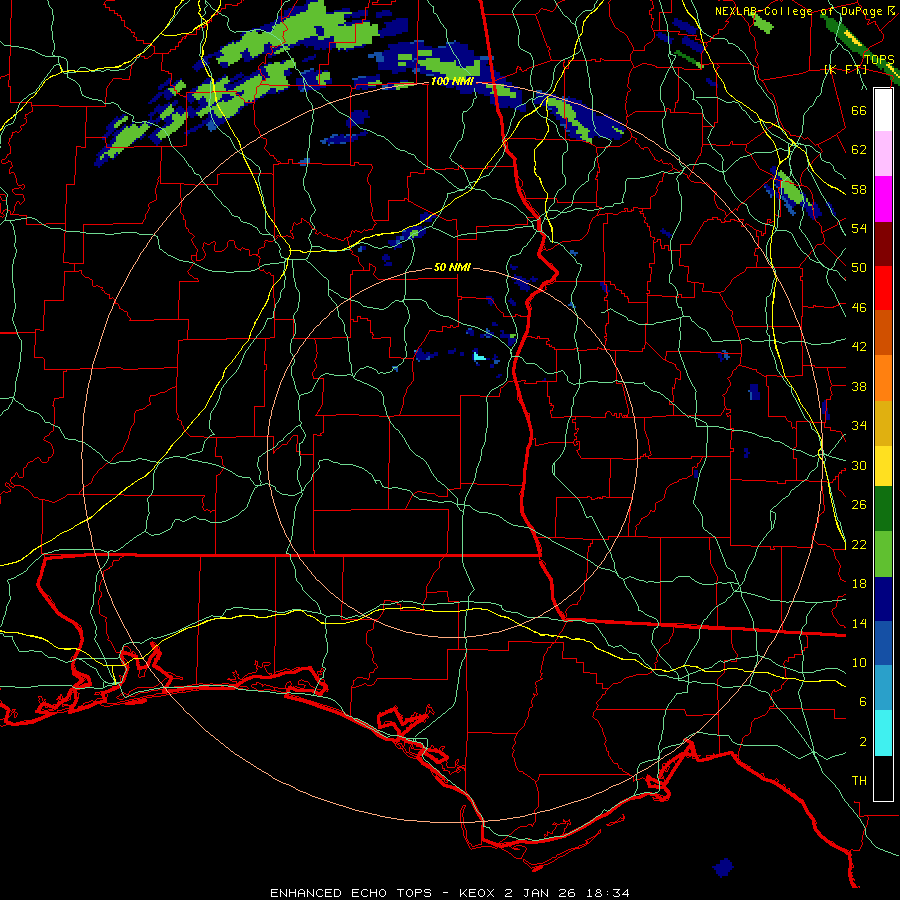Click the light pink swatch in the scale

(883, 154)
